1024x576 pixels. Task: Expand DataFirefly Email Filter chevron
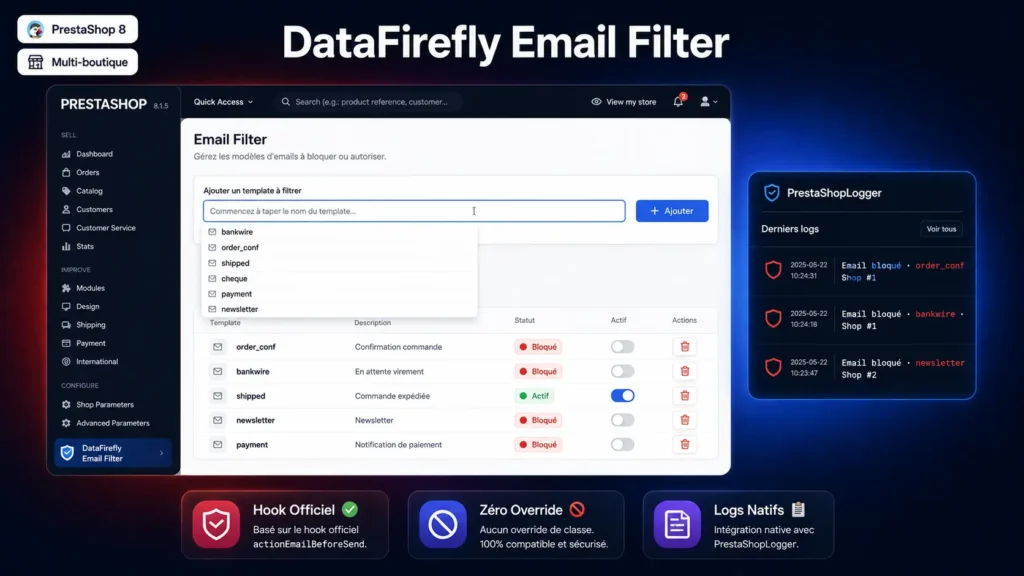click(x=161, y=453)
